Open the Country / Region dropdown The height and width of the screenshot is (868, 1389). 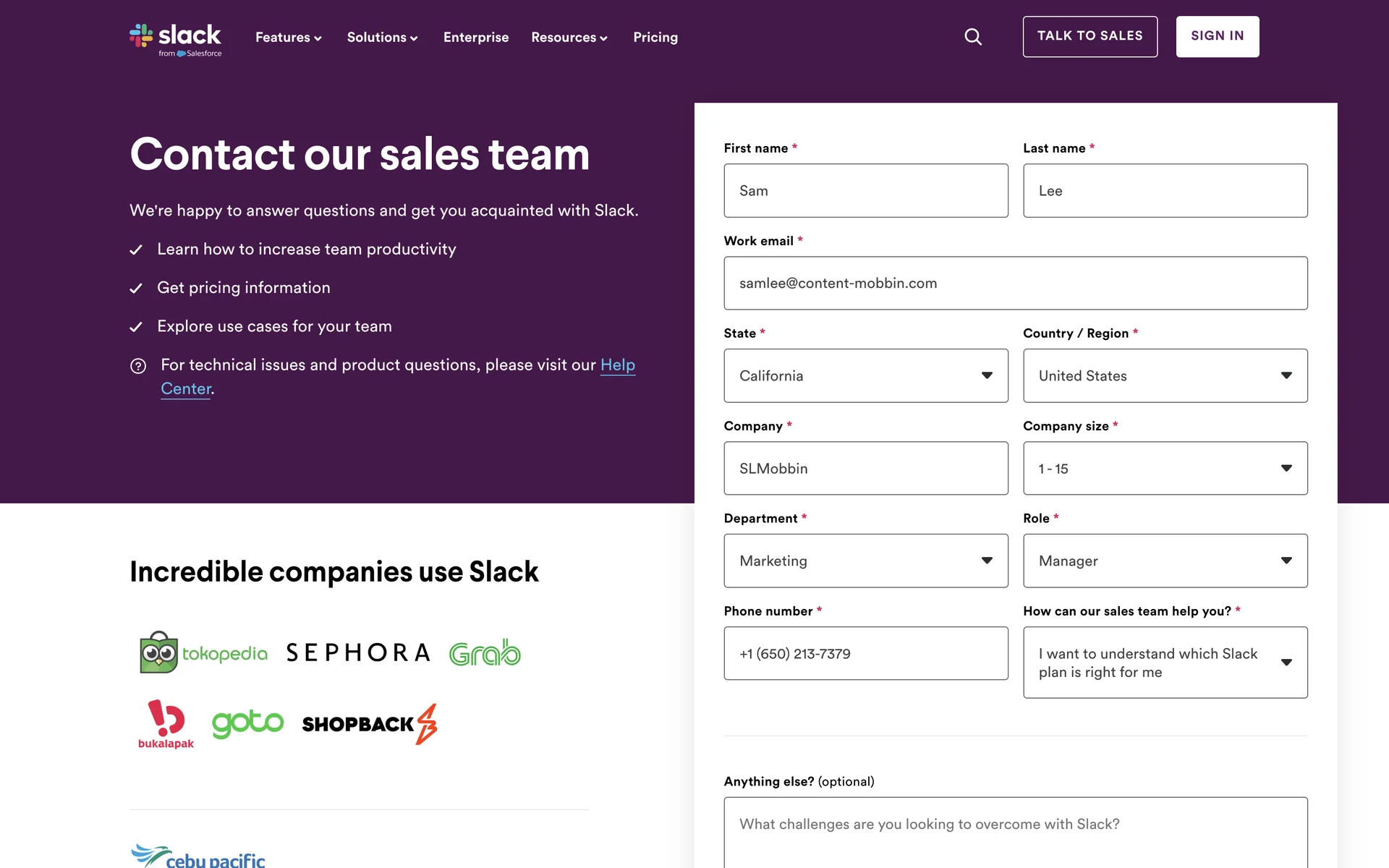point(1165,375)
